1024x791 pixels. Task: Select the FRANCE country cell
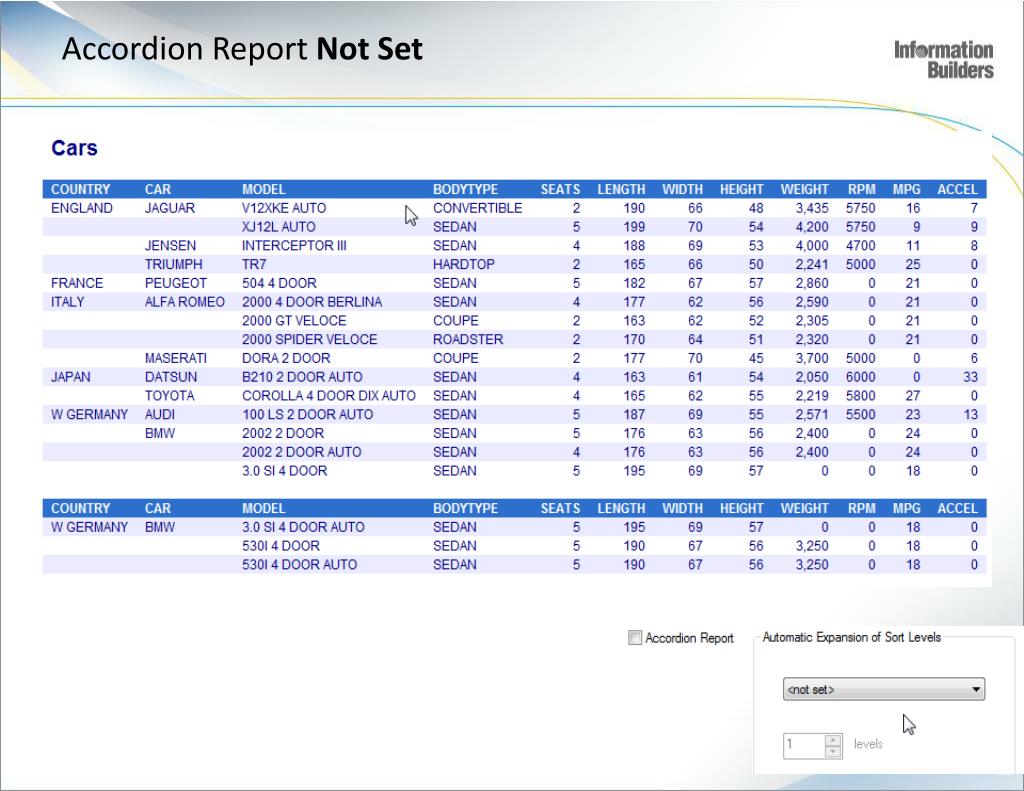tap(77, 283)
